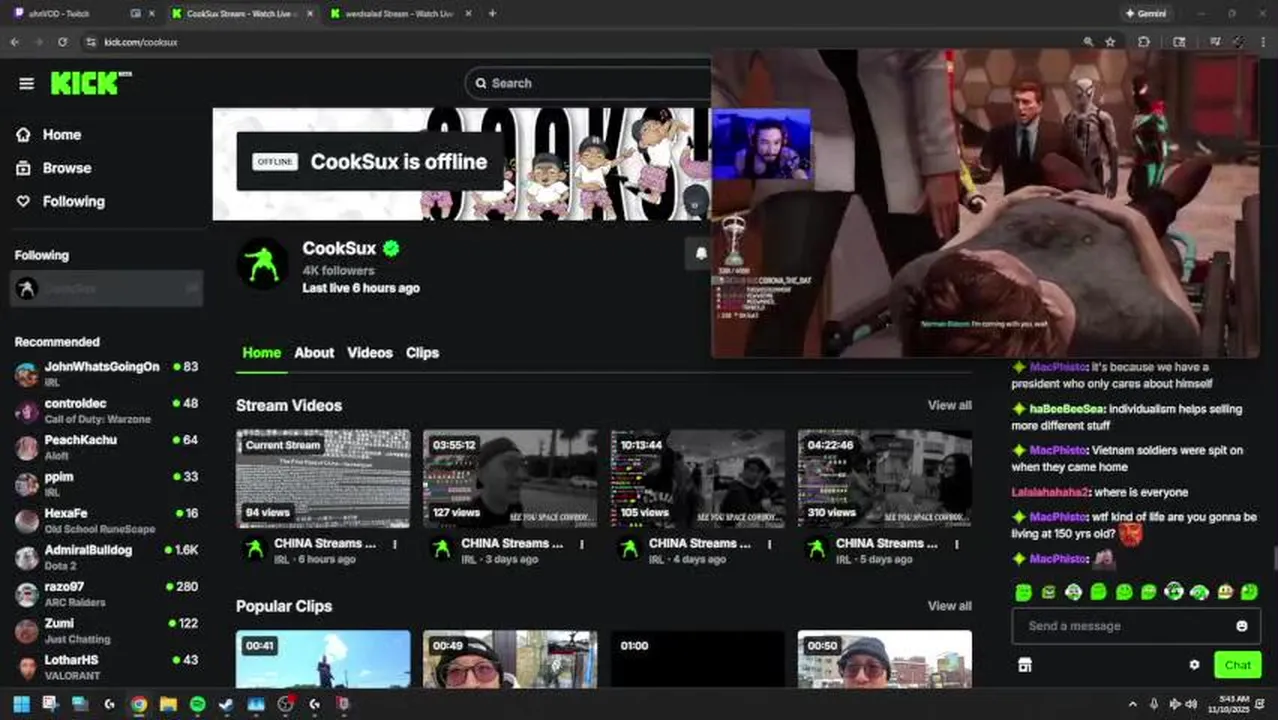
Task: Open the chat shop icon
Action: [x=1024, y=665]
